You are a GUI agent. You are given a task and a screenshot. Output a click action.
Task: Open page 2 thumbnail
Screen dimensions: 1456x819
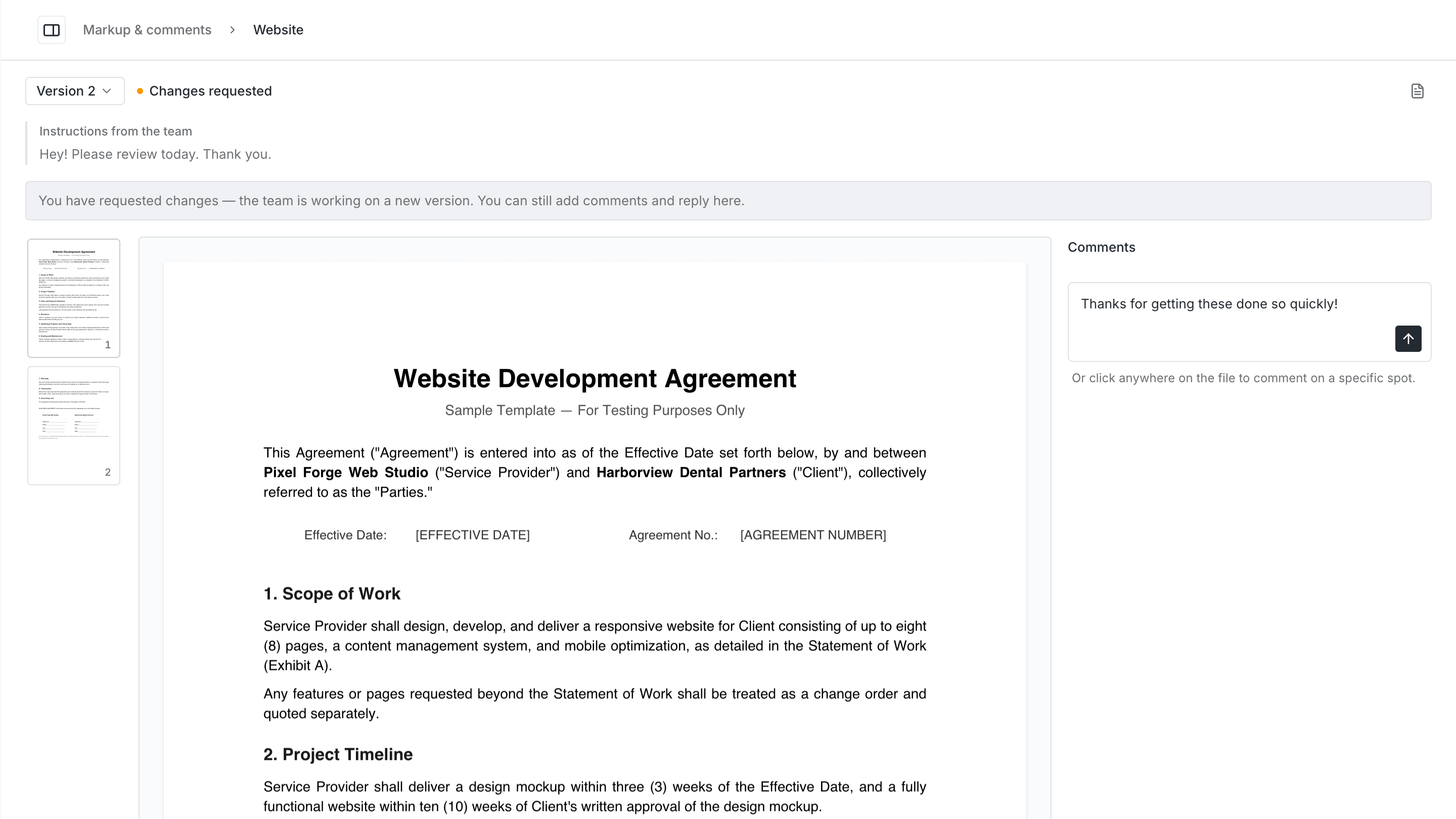74,426
